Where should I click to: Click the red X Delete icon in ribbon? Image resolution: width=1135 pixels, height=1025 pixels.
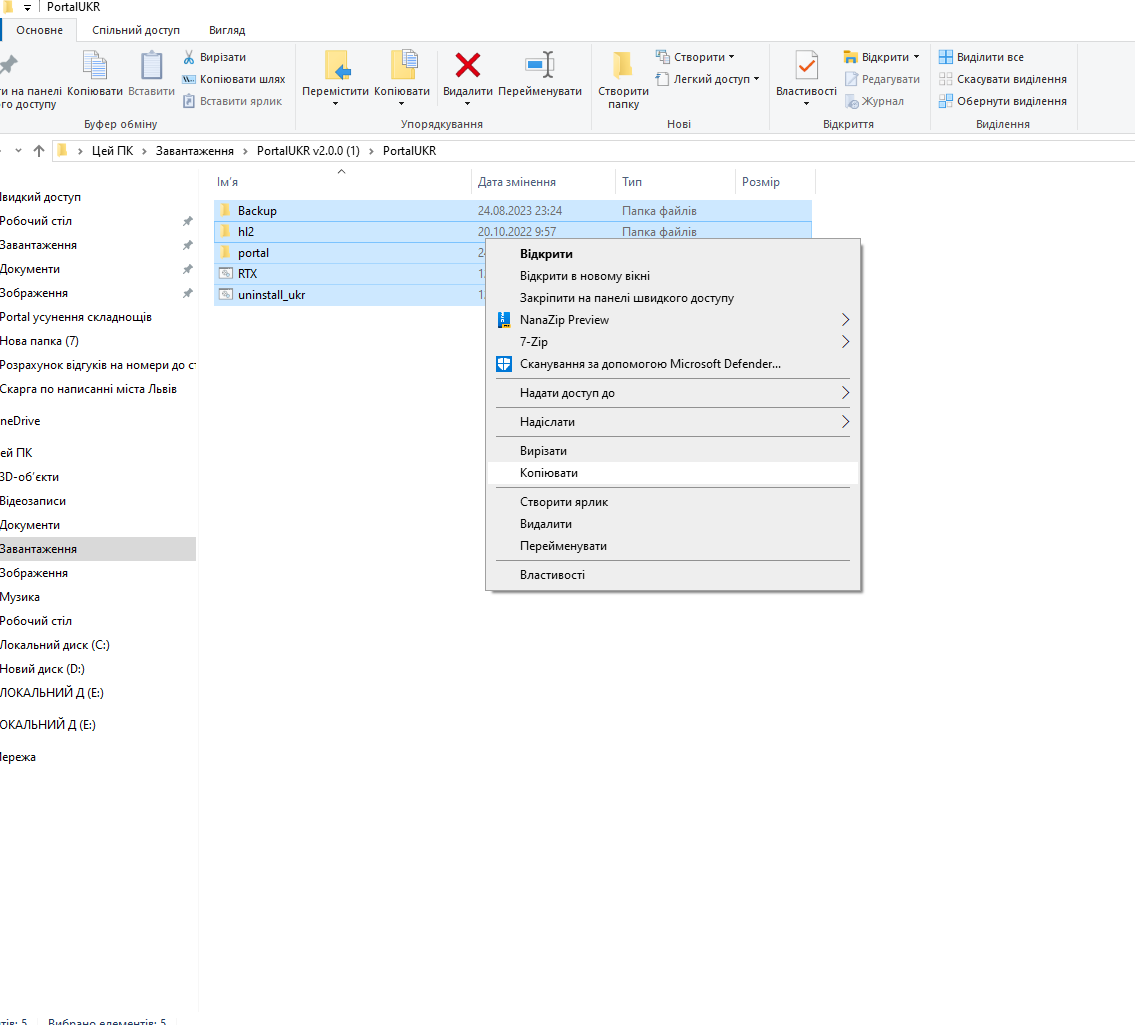pos(468,65)
